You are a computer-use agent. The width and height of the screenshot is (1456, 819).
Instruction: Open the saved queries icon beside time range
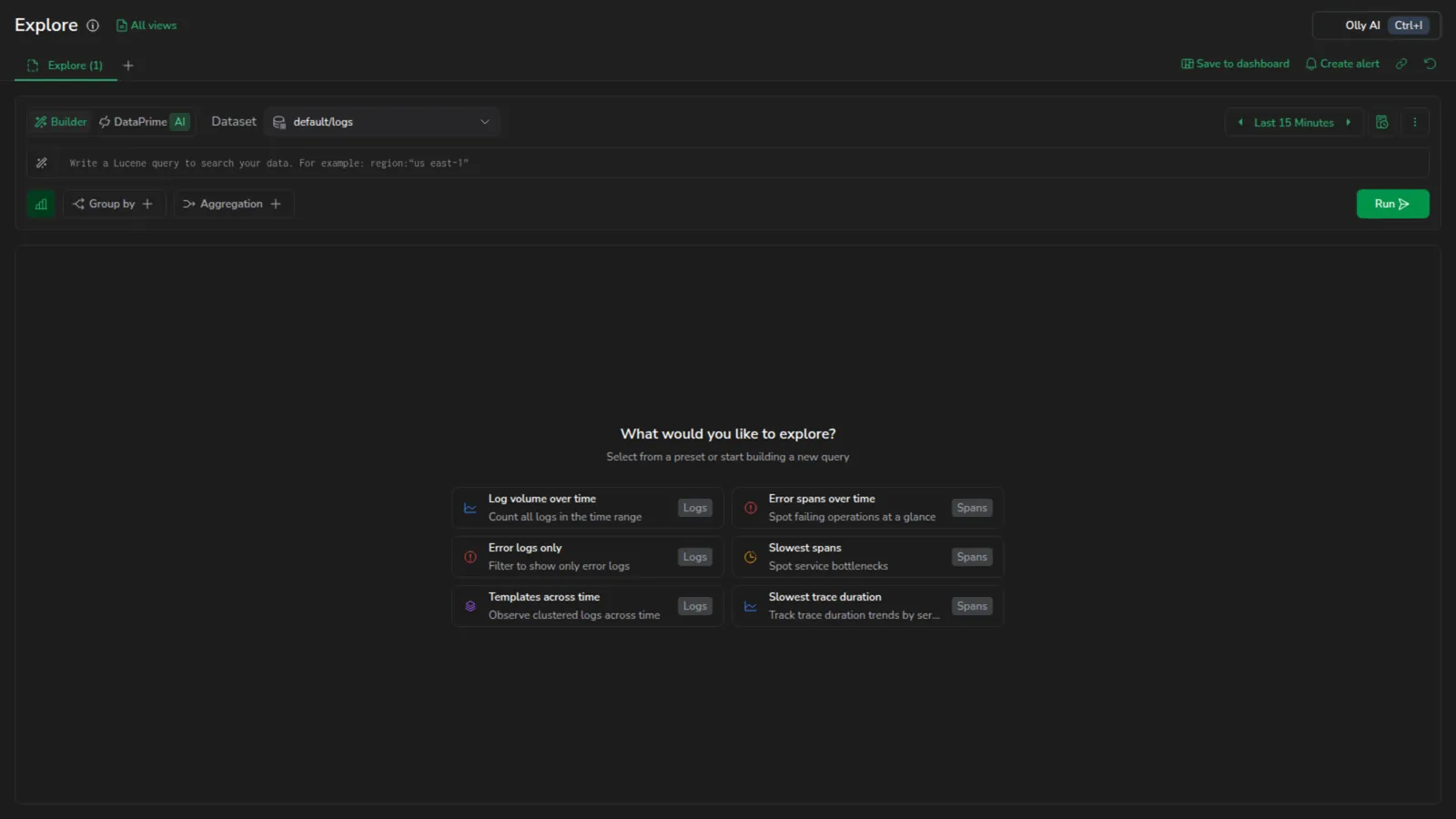point(1381,122)
